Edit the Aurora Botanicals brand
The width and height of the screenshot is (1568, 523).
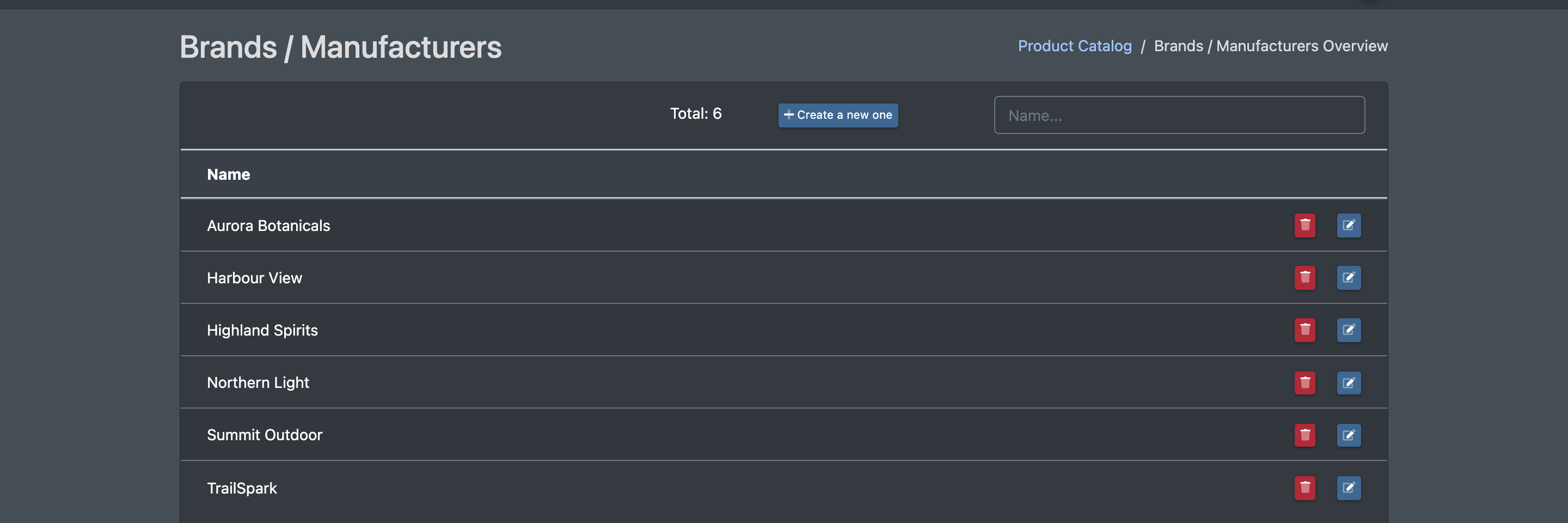click(x=1348, y=226)
